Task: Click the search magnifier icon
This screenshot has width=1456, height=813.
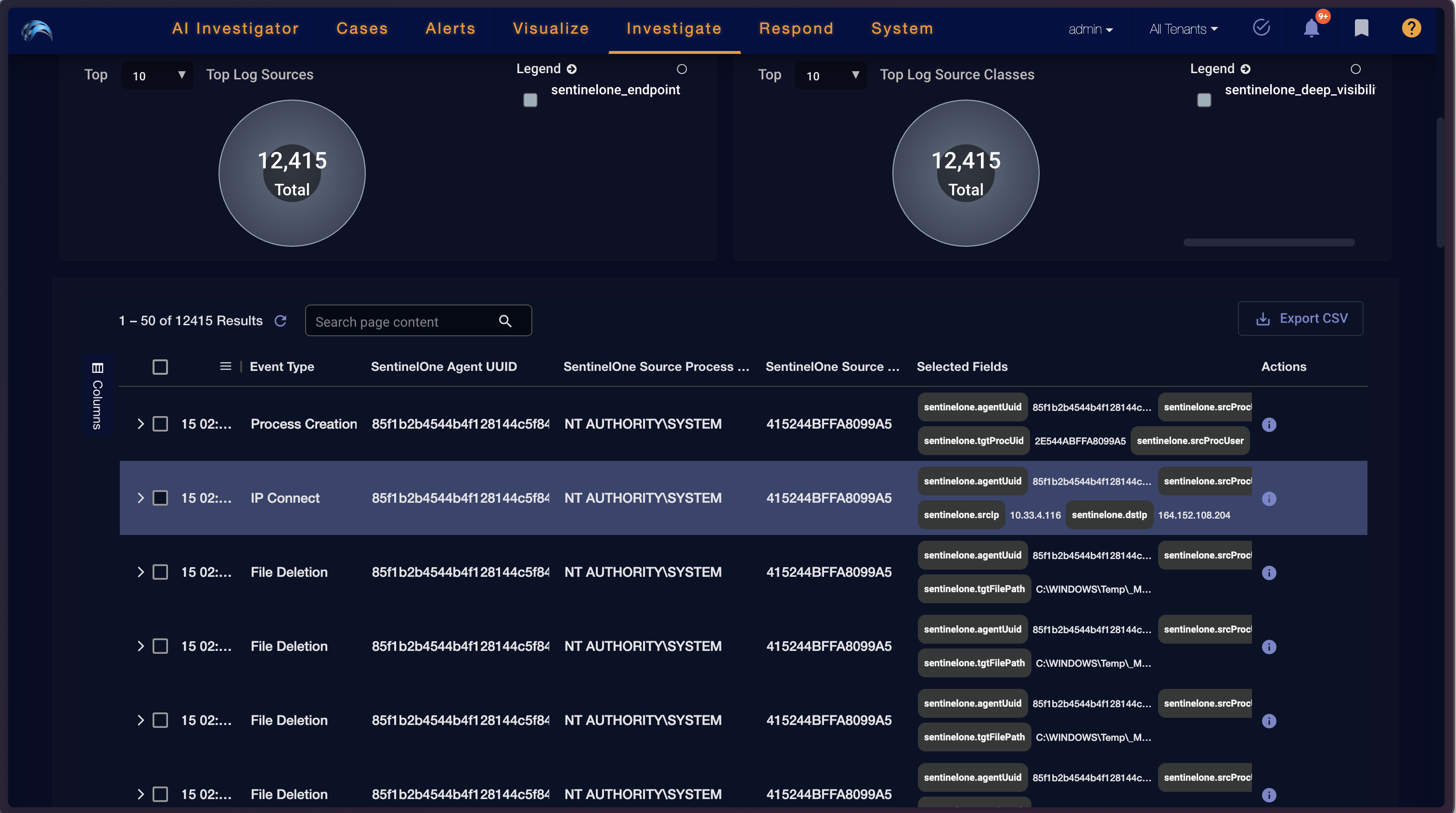Action: [505, 321]
